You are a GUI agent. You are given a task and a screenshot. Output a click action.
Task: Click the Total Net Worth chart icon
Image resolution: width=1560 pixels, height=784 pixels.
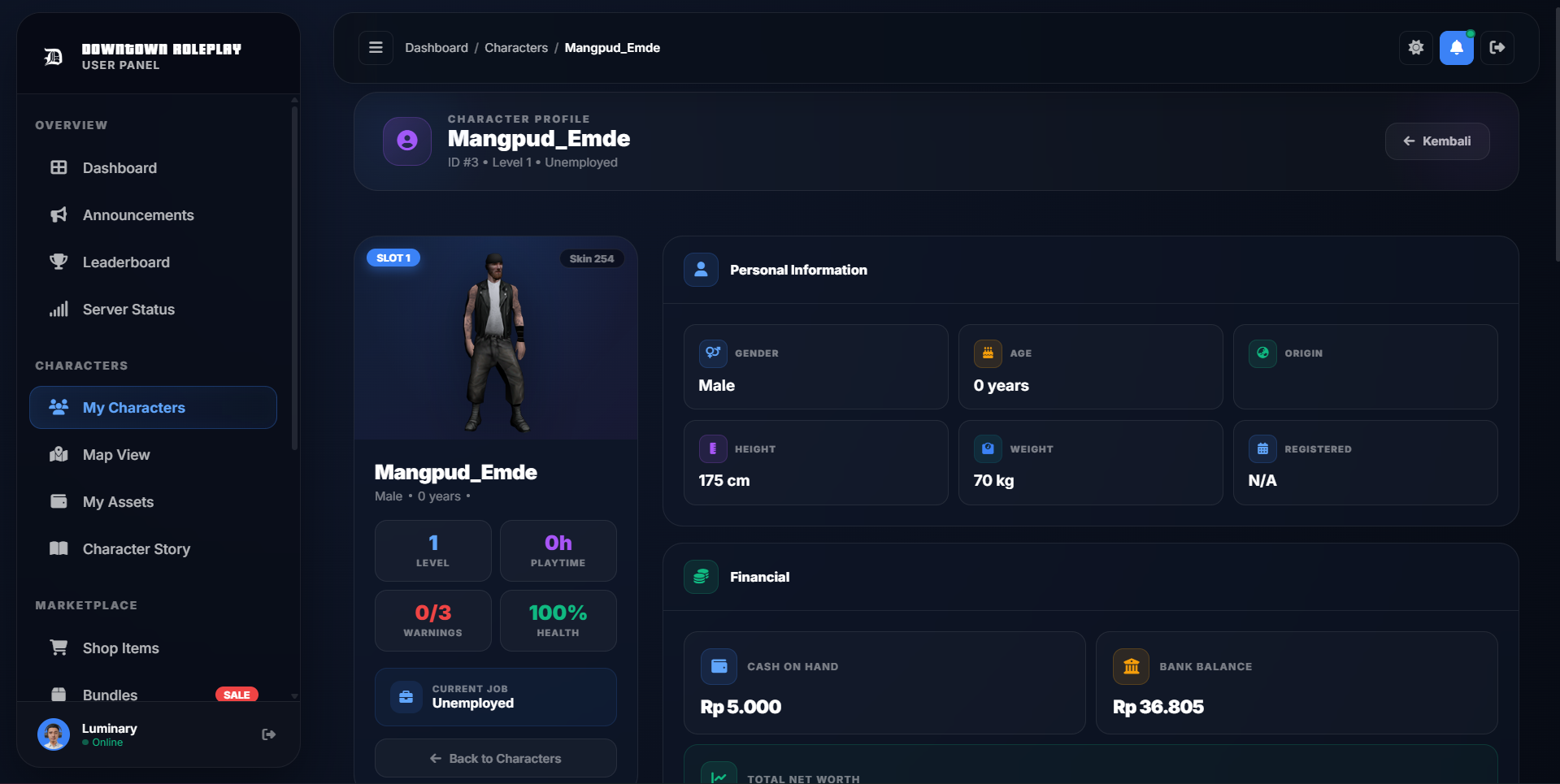[x=719, y=774]
